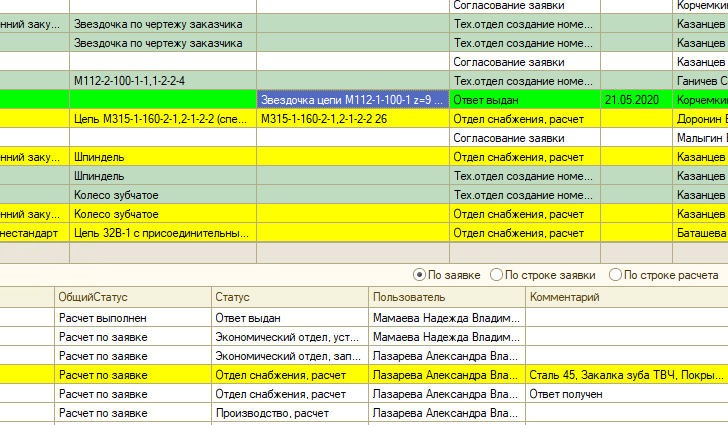Select 'Отдел снабжения, расчет' in the yellow lower-table row
Image resolution: width=728 pixels, height=425 pixels.
click(x=290, y=375)
